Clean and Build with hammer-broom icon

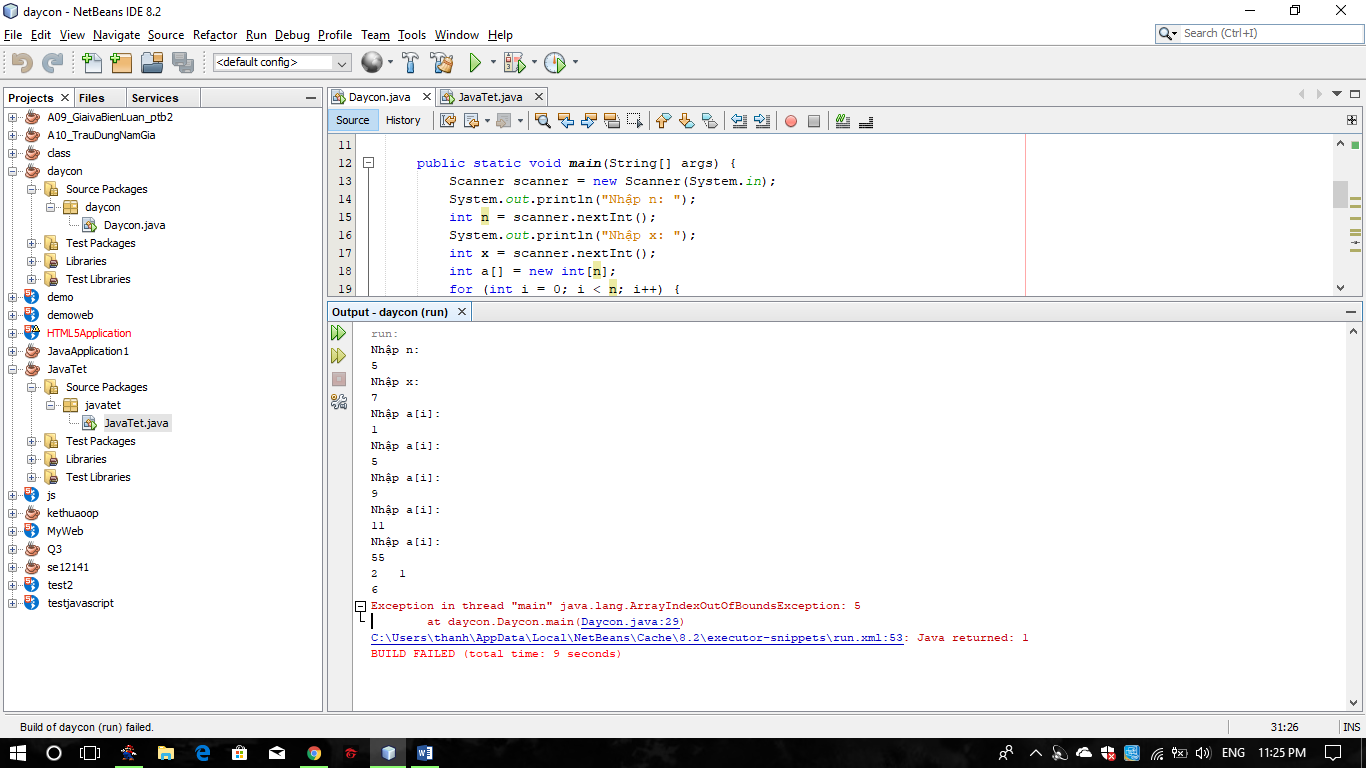coord(441,63)
